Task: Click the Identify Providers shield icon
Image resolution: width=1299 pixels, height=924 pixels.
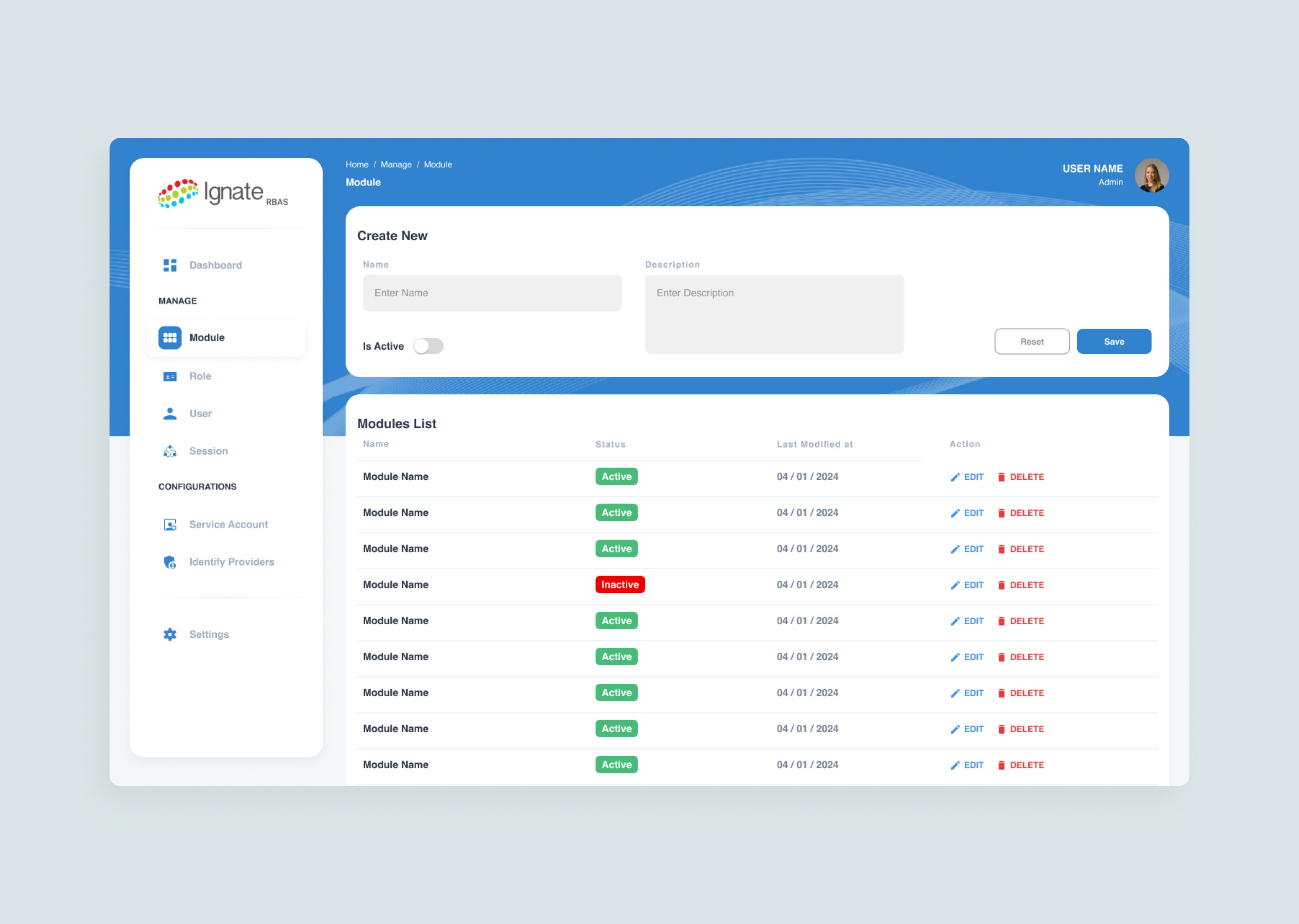Action: (x=169, y=562)
